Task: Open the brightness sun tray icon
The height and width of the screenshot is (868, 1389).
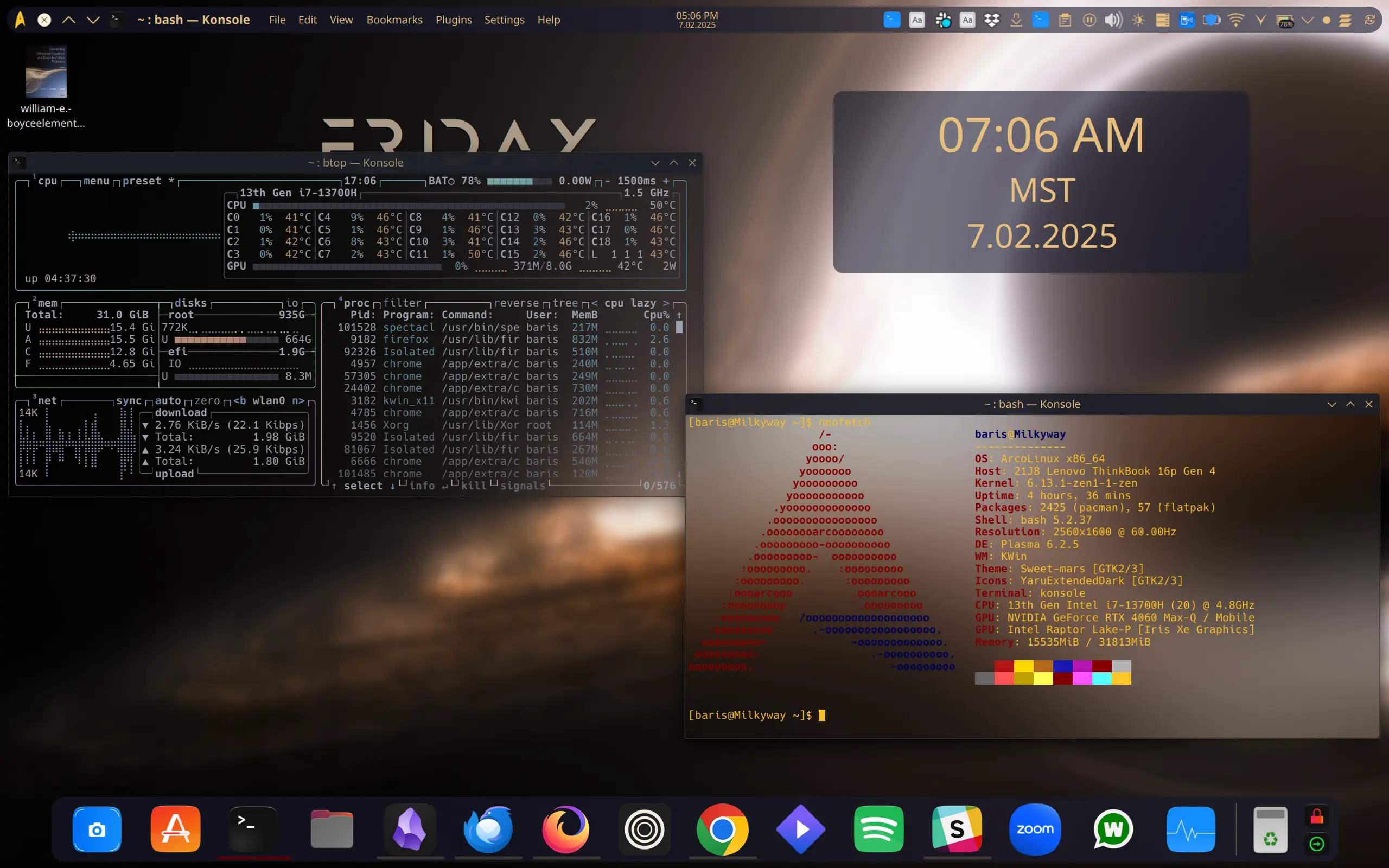Action: point(1139,20)
